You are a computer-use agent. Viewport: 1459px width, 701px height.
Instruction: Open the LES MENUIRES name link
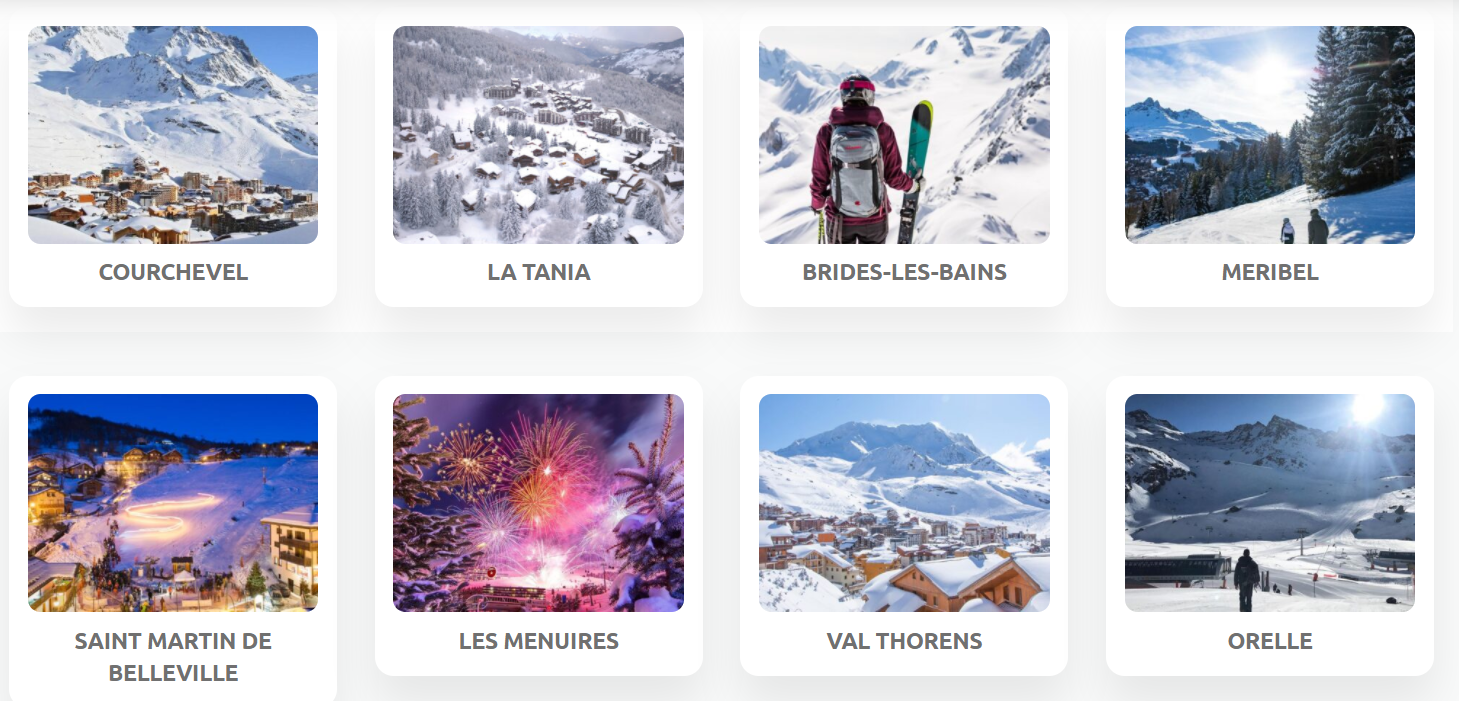[538, 641]
